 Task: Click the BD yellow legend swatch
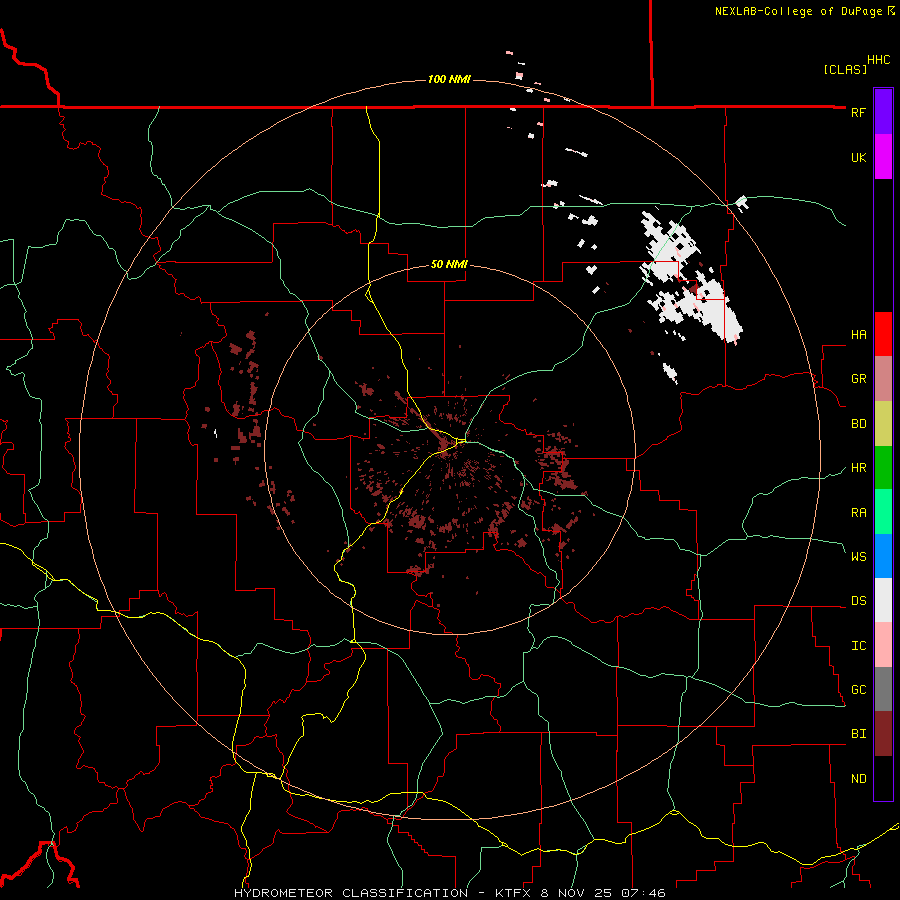click(x=883, y=424)
